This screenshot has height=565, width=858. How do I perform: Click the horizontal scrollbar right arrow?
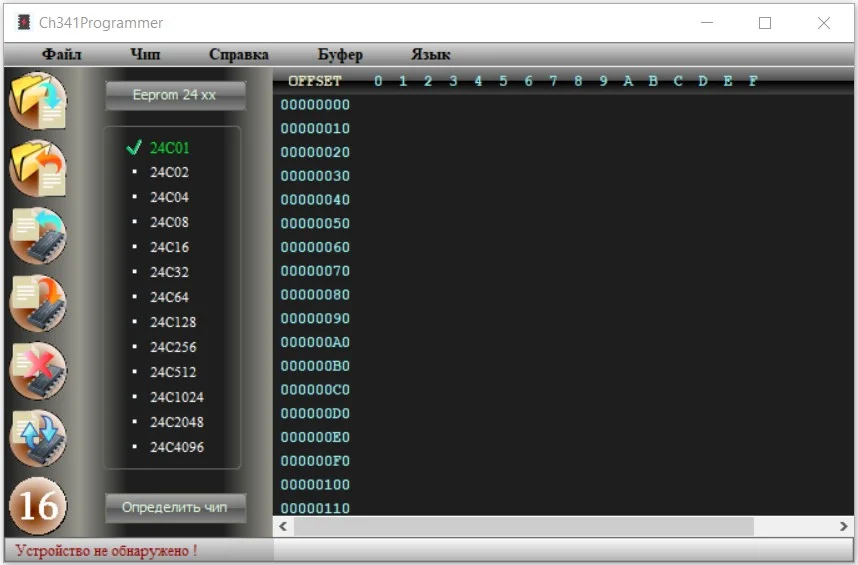pos(843,526)
